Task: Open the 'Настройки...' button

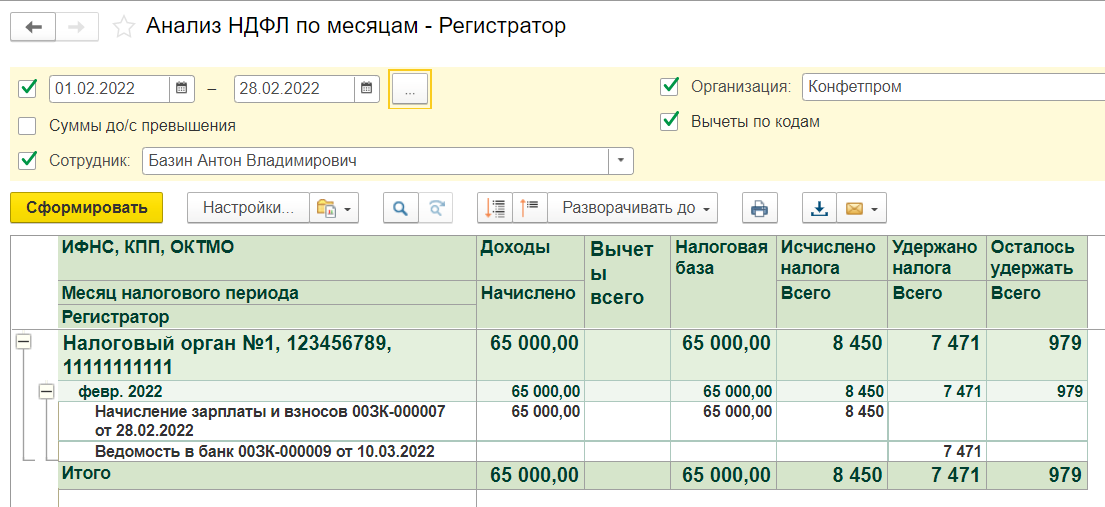Action: click(248, 208)
